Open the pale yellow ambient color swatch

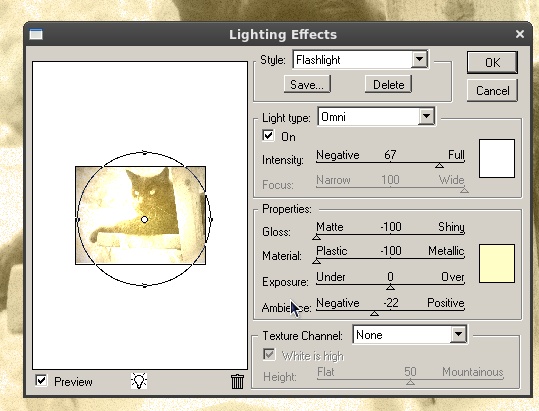coord(497,264)
